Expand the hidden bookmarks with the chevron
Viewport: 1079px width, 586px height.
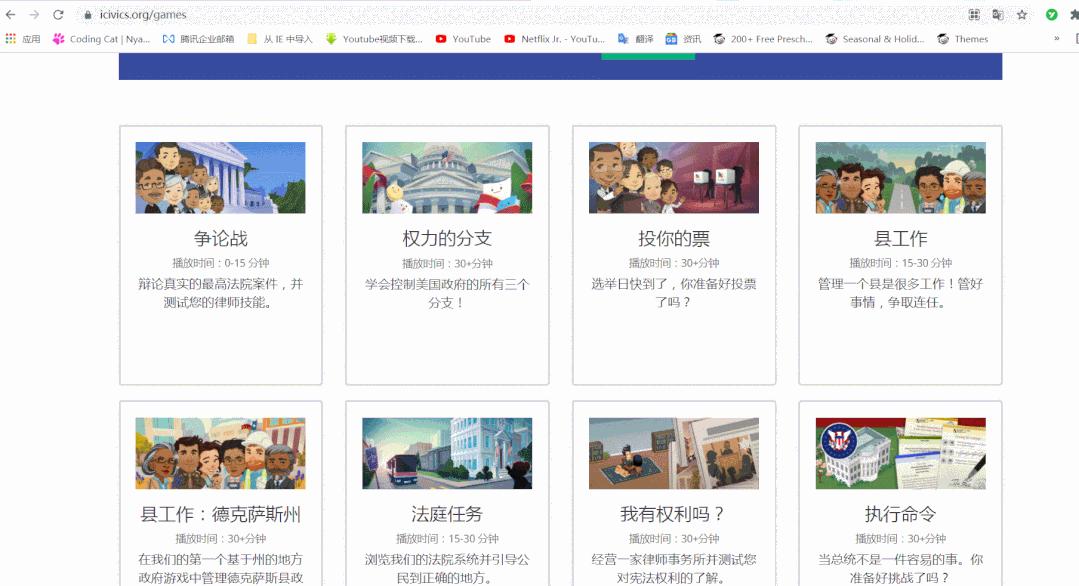coord(1054,39)
